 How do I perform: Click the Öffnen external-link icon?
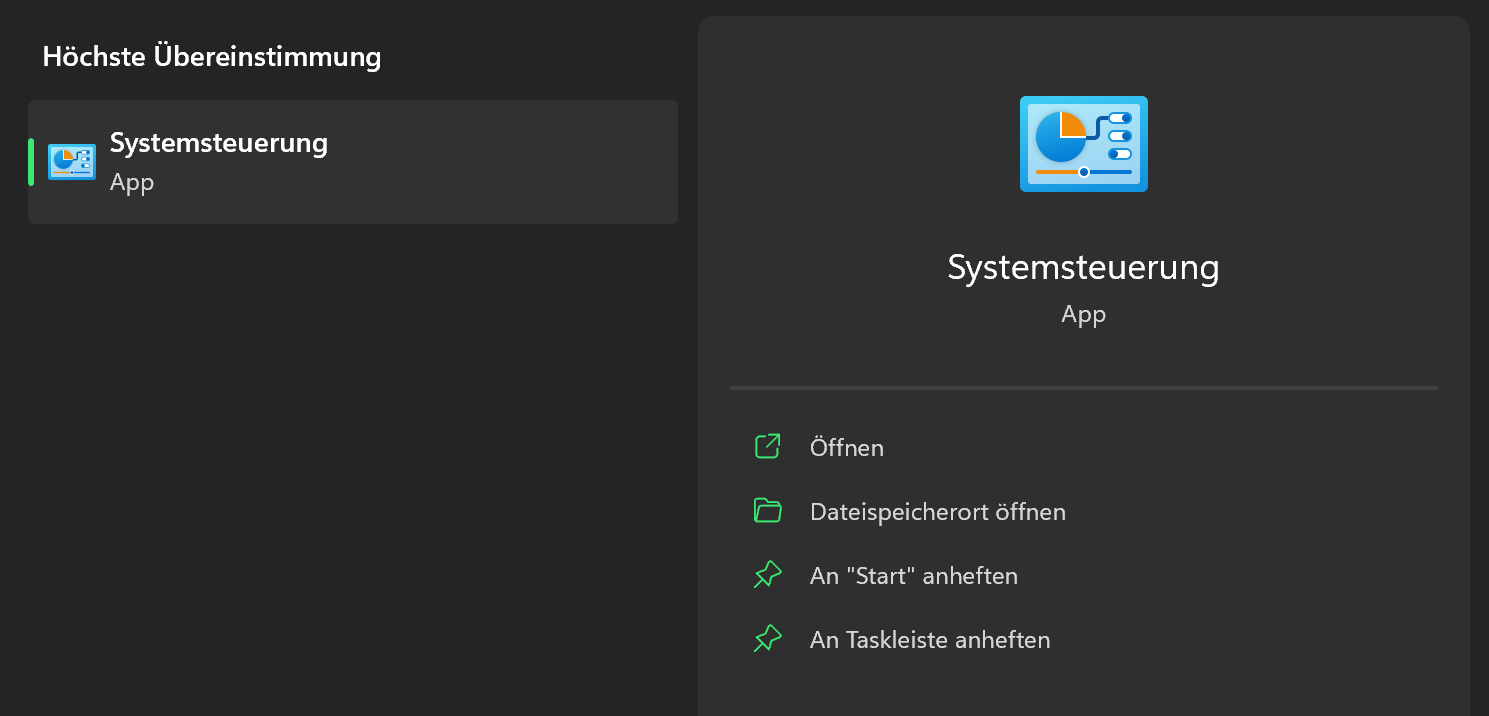[x=767, y=447]
